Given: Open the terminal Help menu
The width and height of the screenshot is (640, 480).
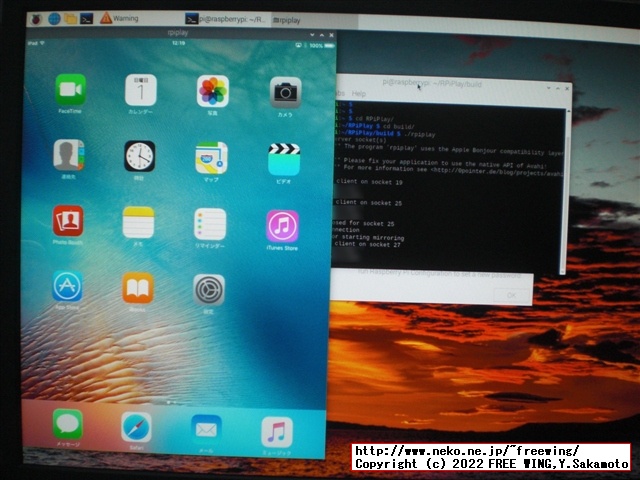Looking at the screenshot, I should [358, 94].
